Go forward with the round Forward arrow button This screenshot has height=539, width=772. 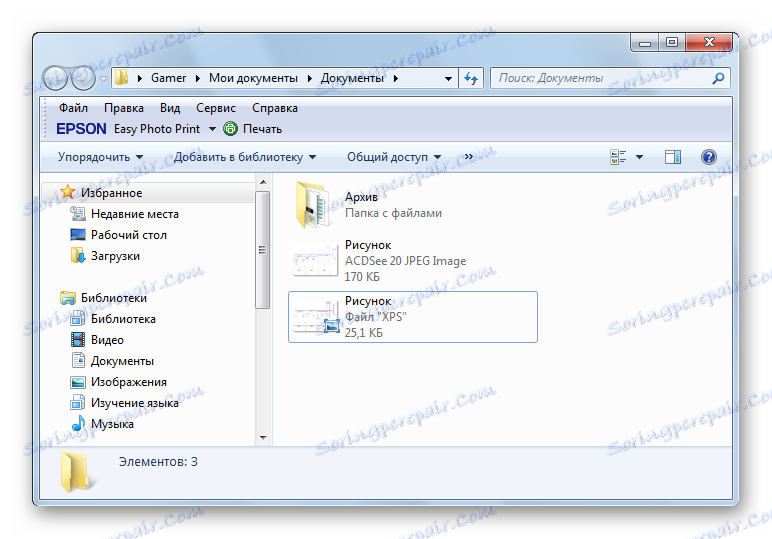click(x=84, y=78)
